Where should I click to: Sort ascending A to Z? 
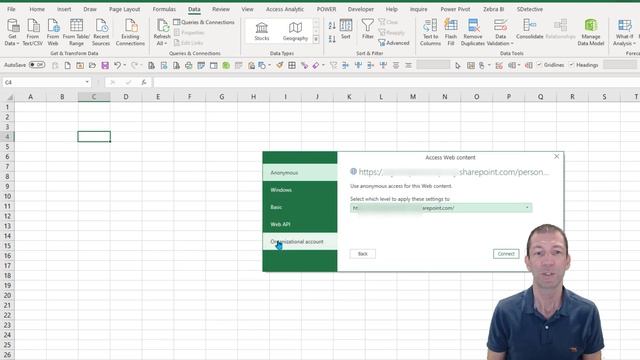click(332, 26)
